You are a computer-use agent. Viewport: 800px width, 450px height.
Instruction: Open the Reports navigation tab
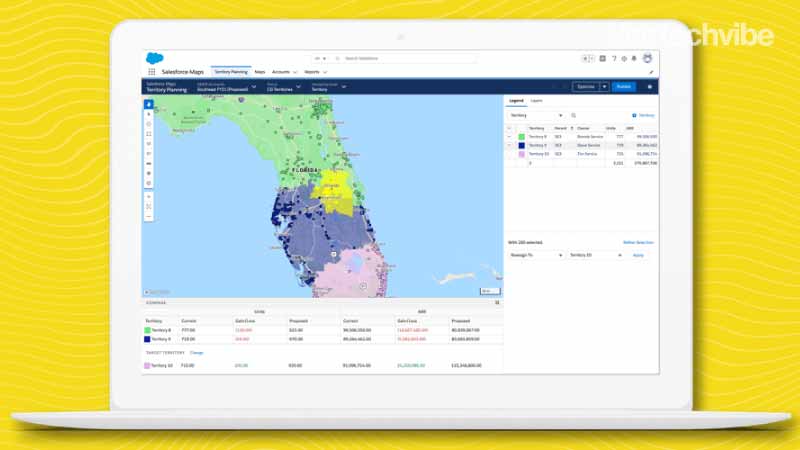(312, 72)
